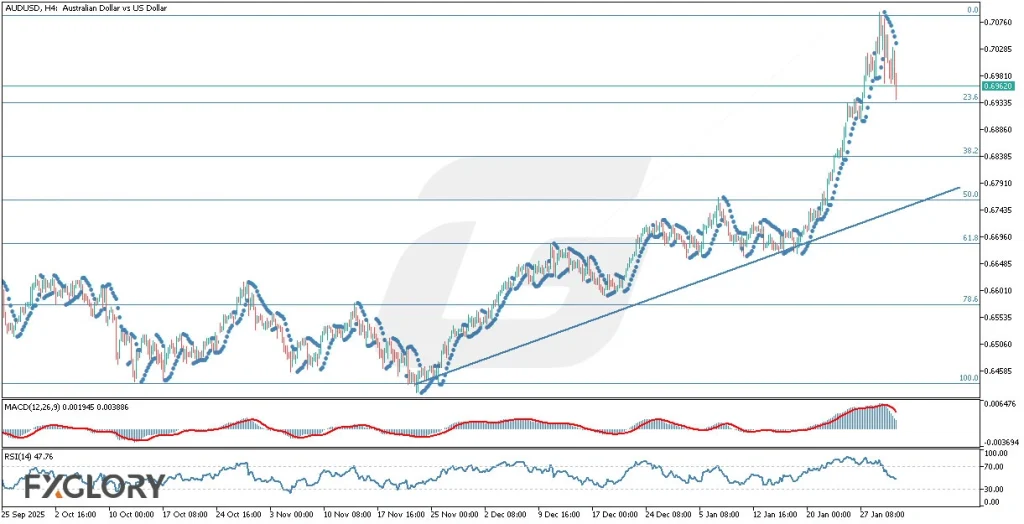This screenshot has width=1024, height=524.
Task: Select the Fibonacci 100.0 level label
Action: pos(968,378)
